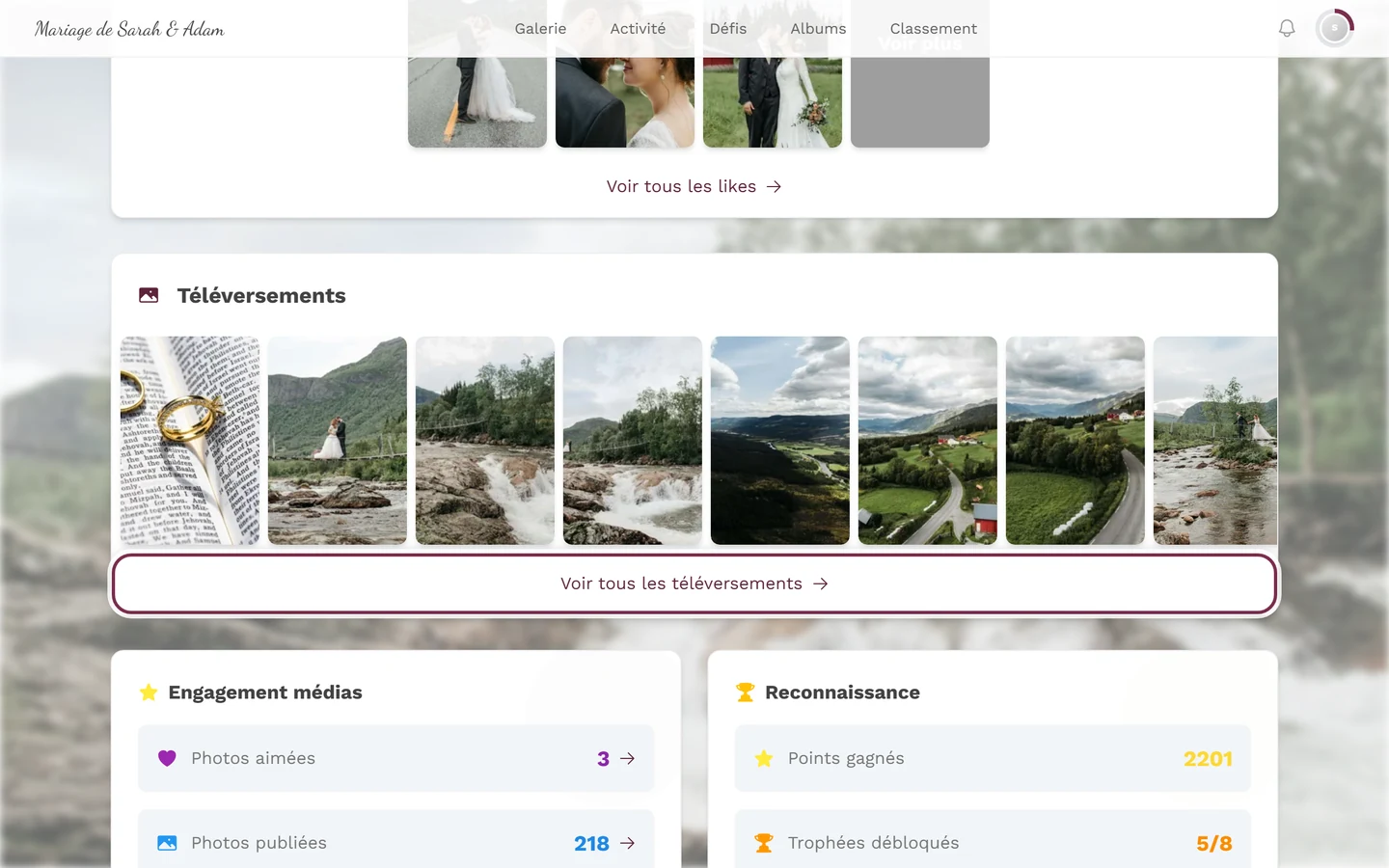Screen dimensions: 1389x868
Task: Click the trophy icon for Trophées débloqués
Action: click(764, 843)
